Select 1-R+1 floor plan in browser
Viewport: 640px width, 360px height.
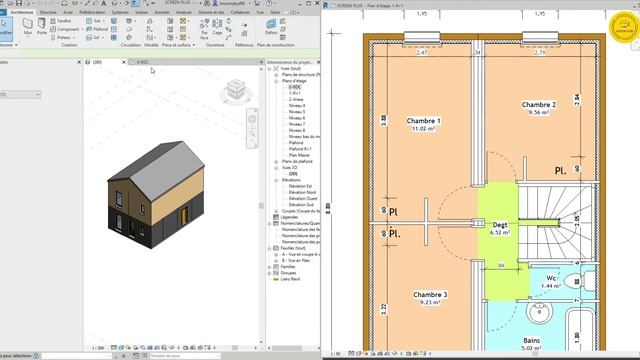pyautogui.click(x=295, y=93)
